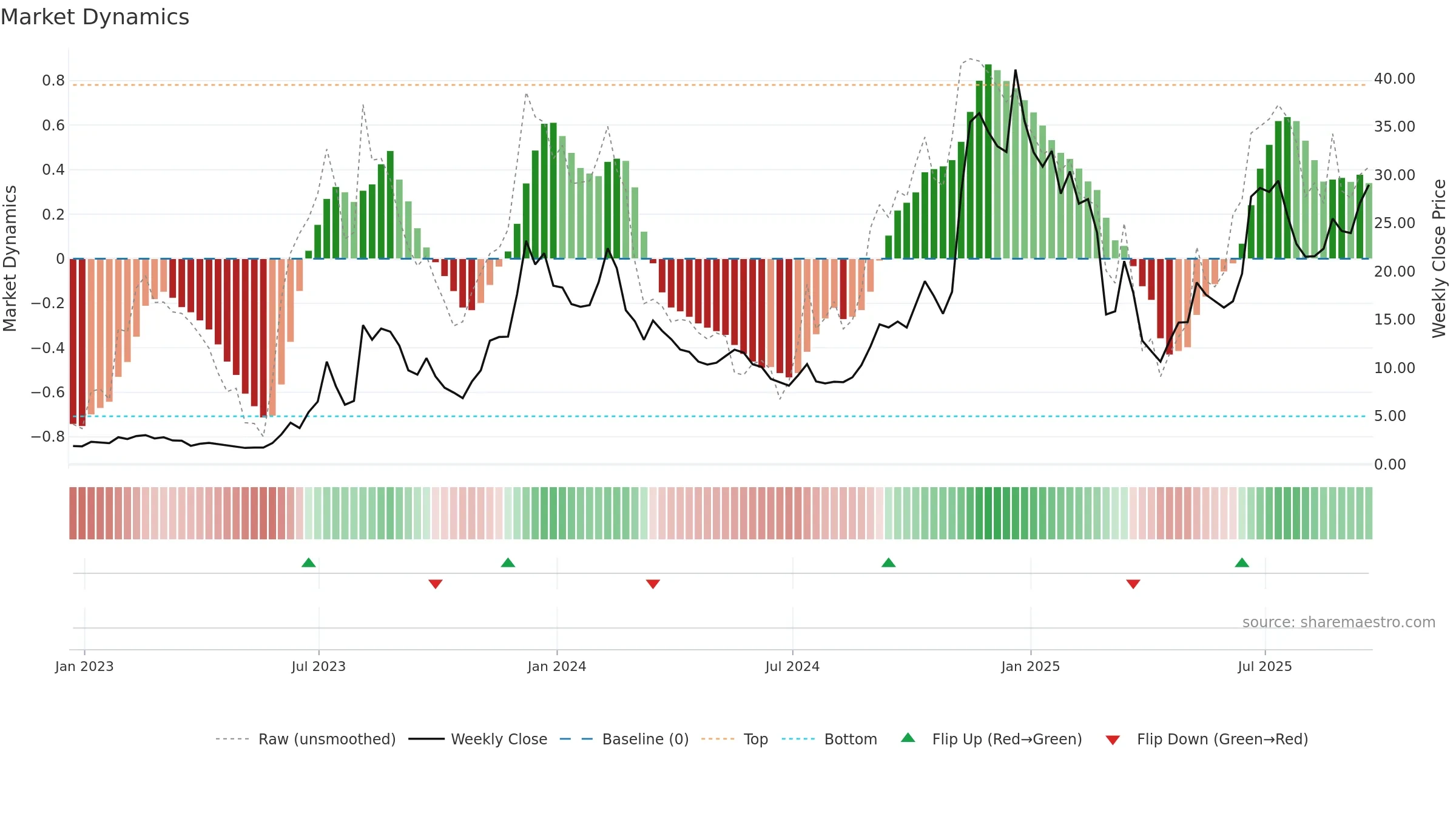The width and height of the screenshot is (1456, 819).
Task: Click the Weekly Close Price axis title
Action: tap(1439, 258)
